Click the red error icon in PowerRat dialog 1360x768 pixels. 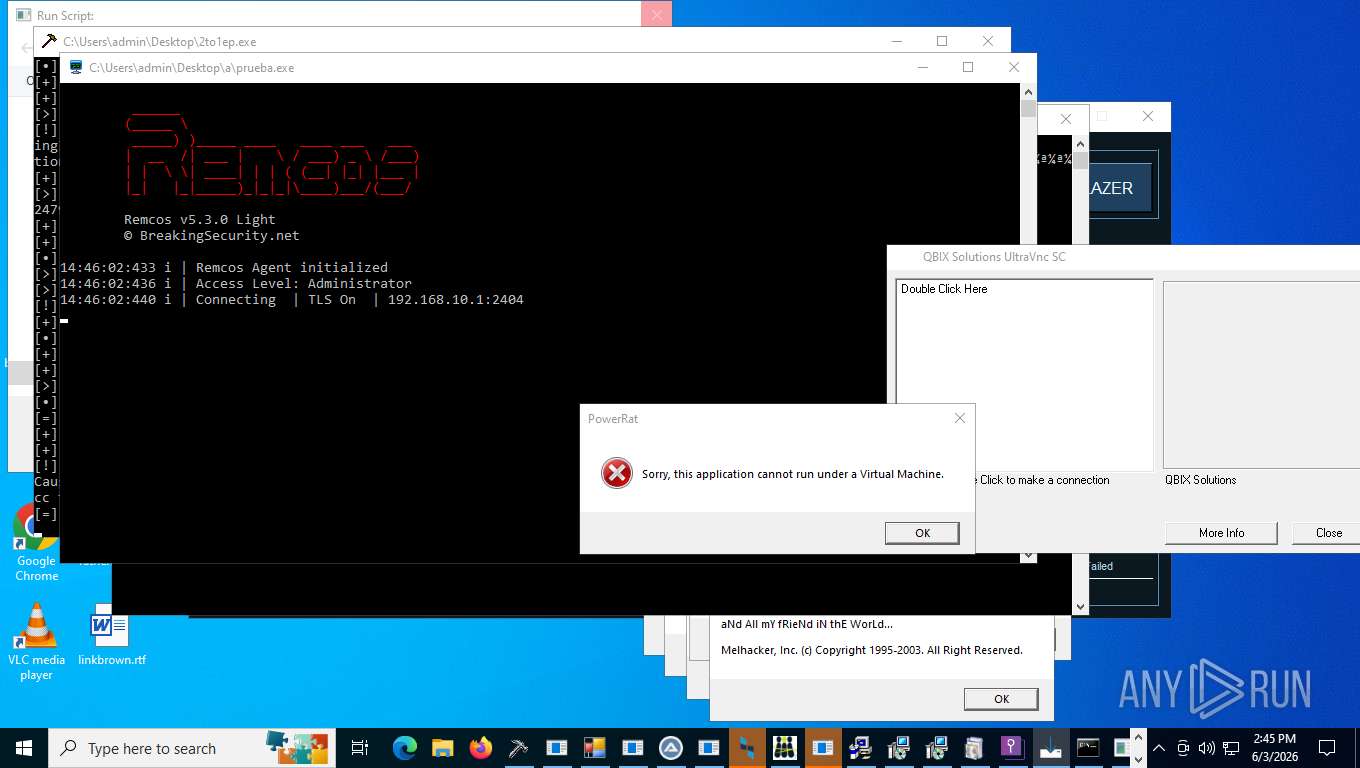tap(617, 473)
